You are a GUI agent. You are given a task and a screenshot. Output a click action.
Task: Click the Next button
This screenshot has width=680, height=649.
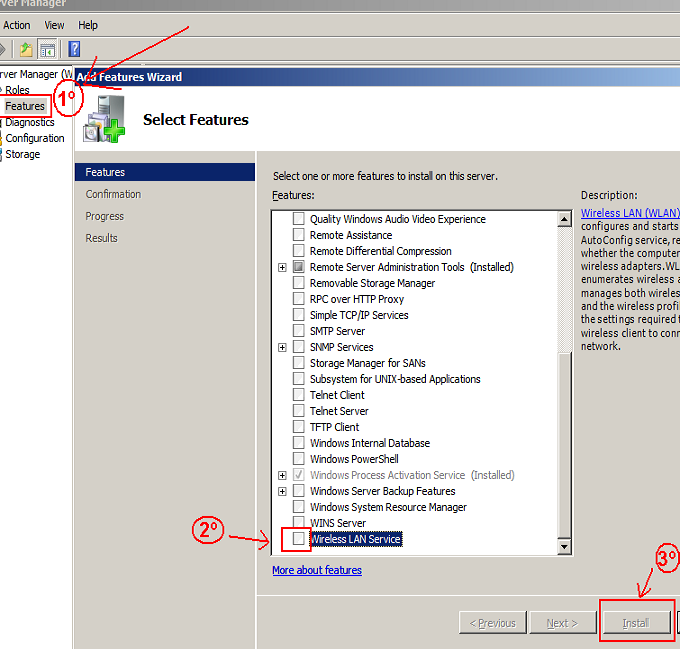coord(562,623)
